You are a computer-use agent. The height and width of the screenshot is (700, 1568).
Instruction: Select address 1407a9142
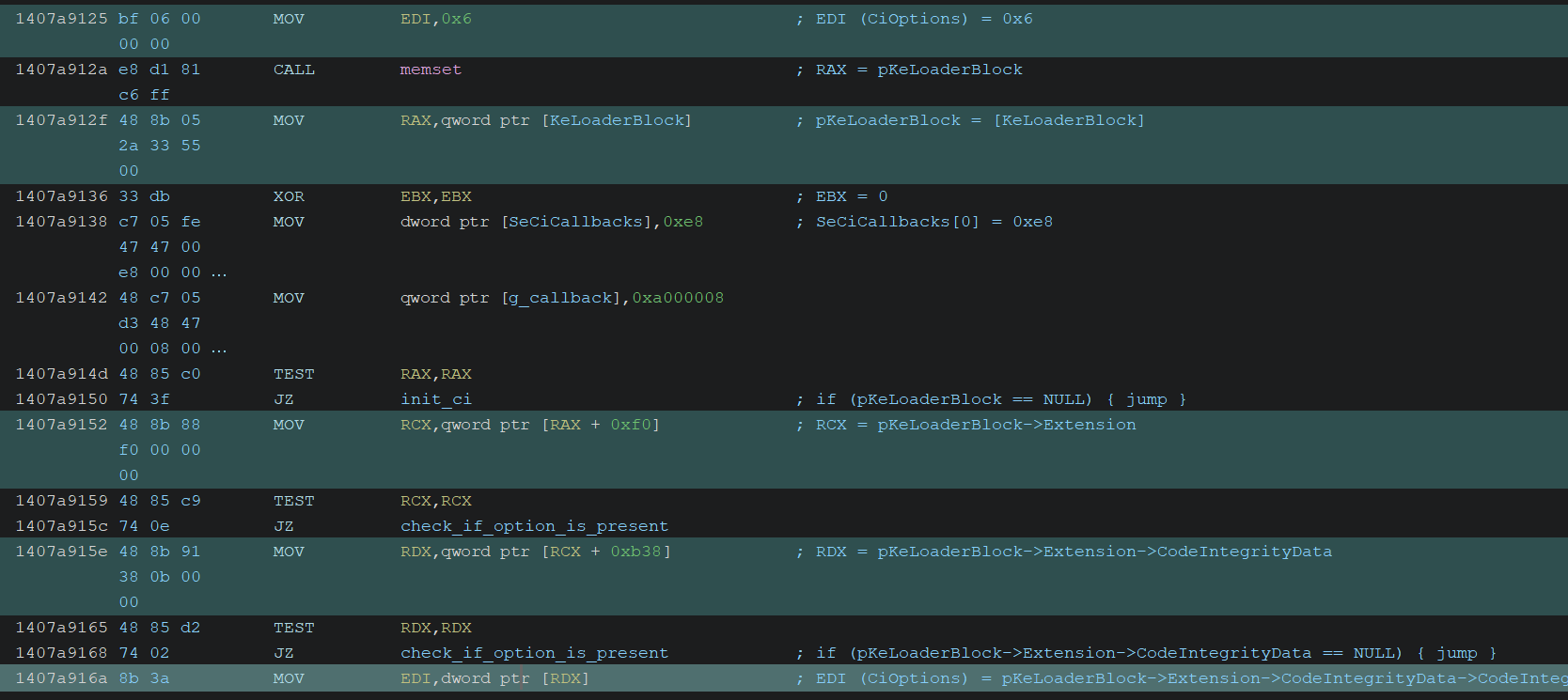pos(61,298)
